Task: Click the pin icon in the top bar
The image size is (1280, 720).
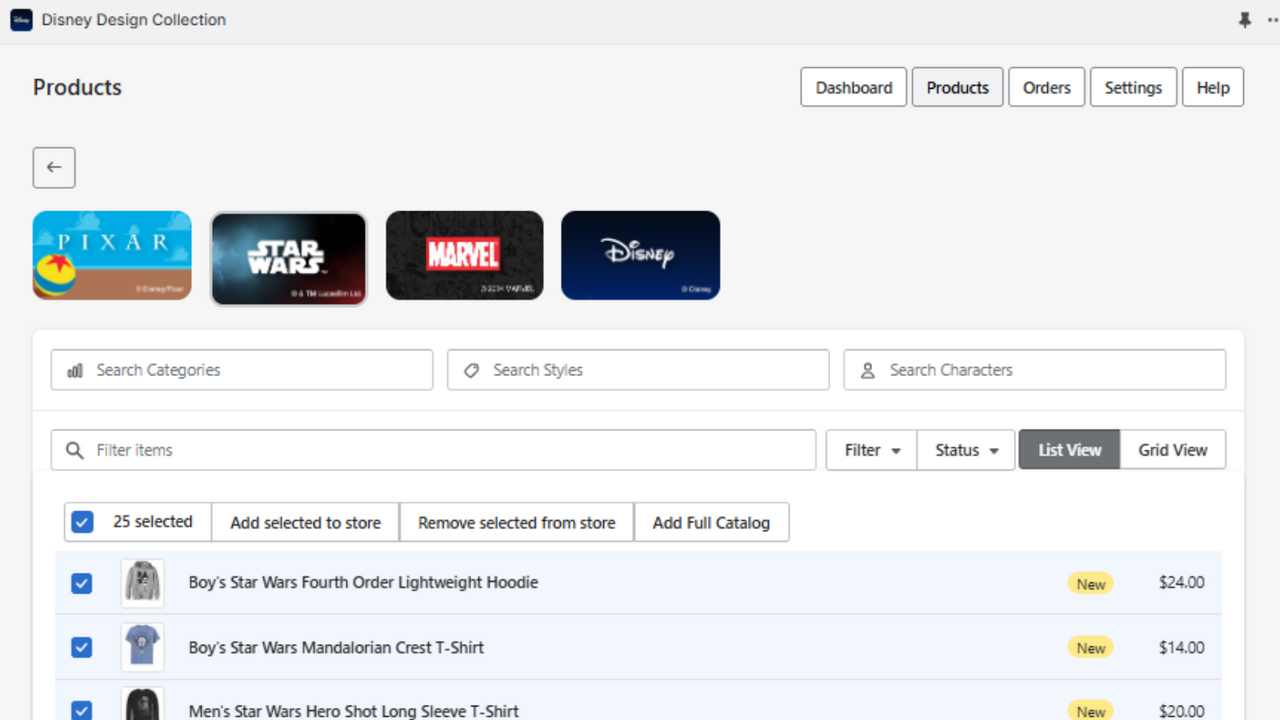Action: [x=1244, y=19]
